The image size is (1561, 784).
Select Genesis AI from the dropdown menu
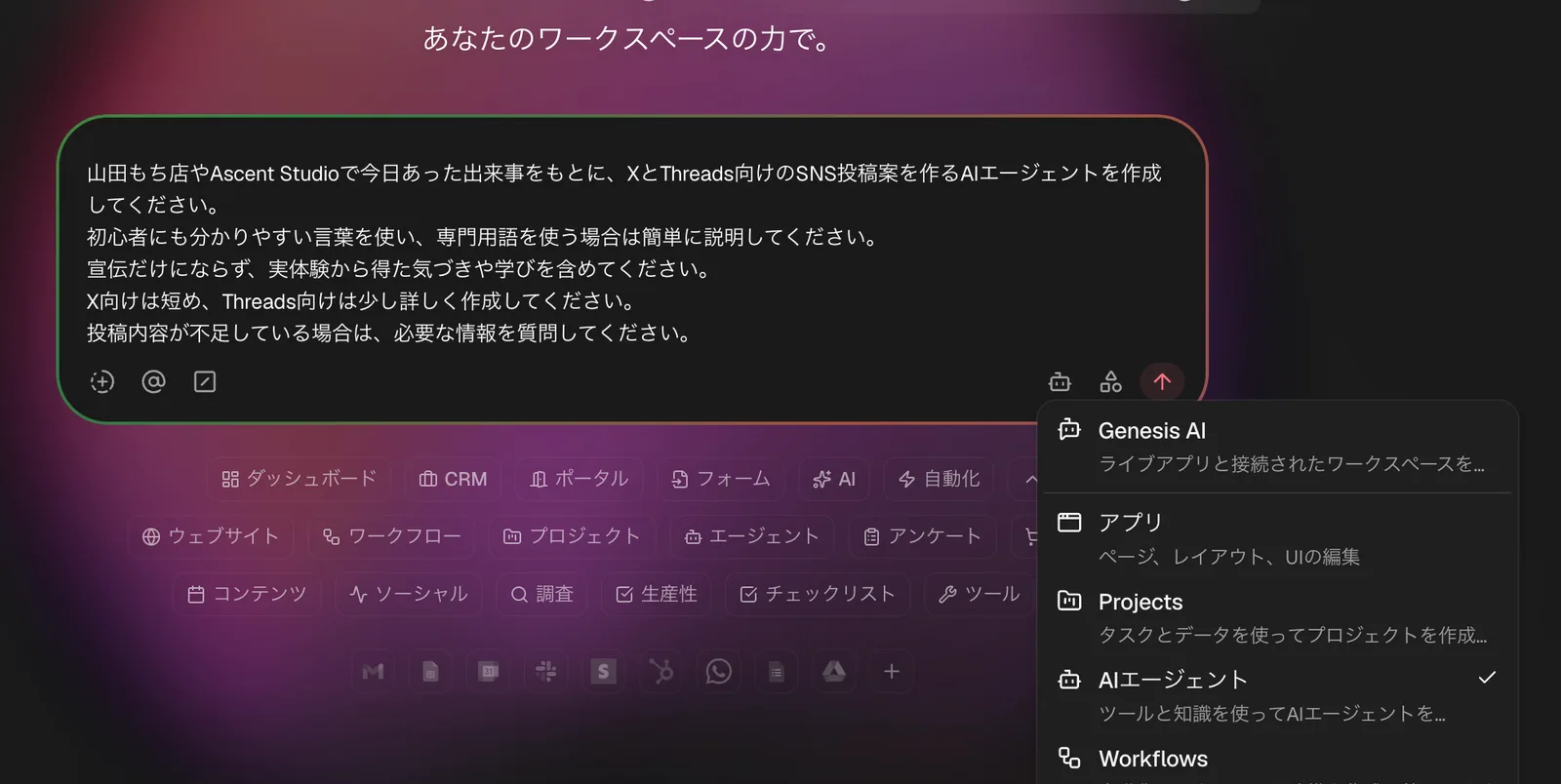[1277, 446]
